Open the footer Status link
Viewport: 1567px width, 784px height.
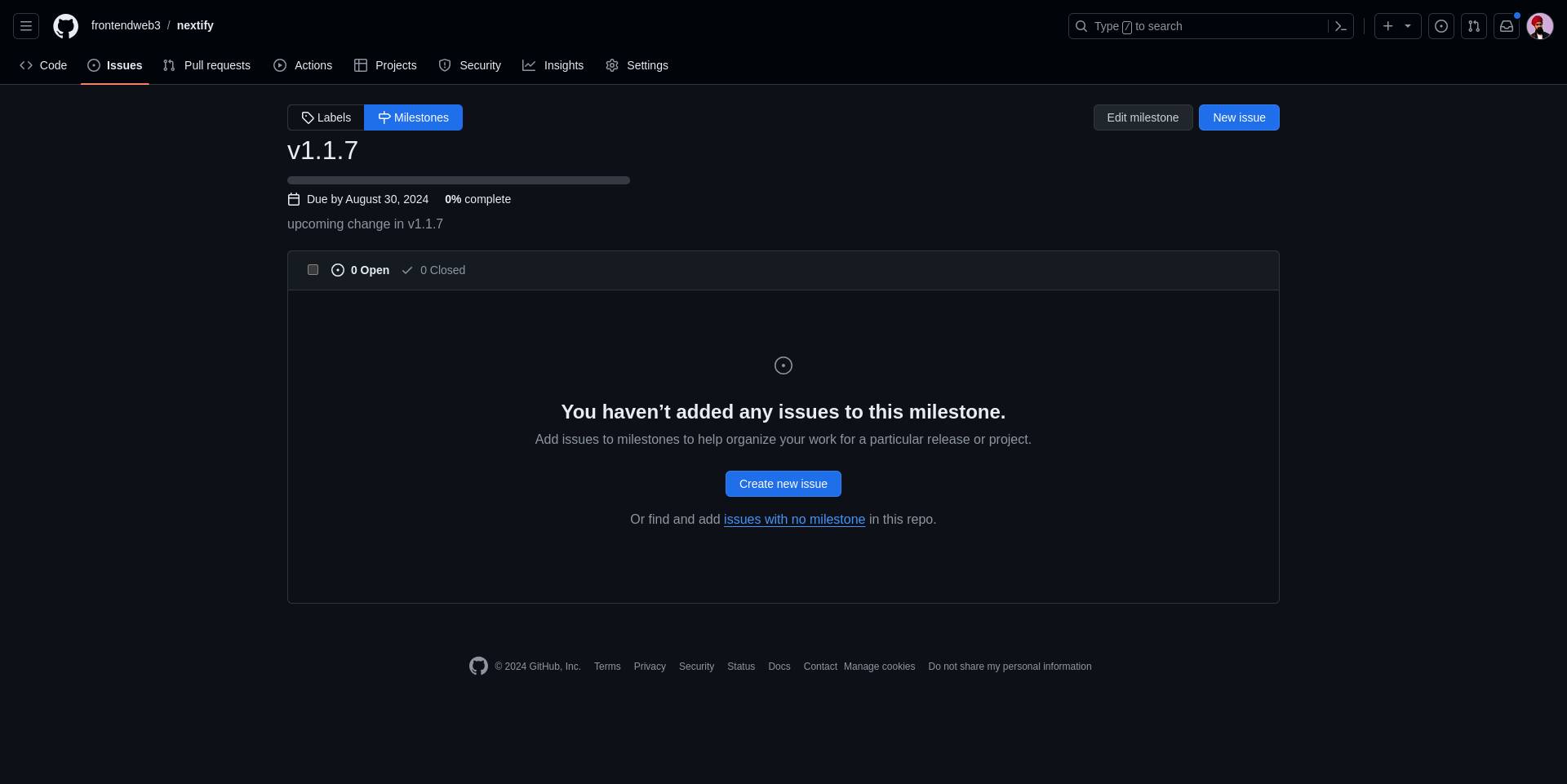741,667
